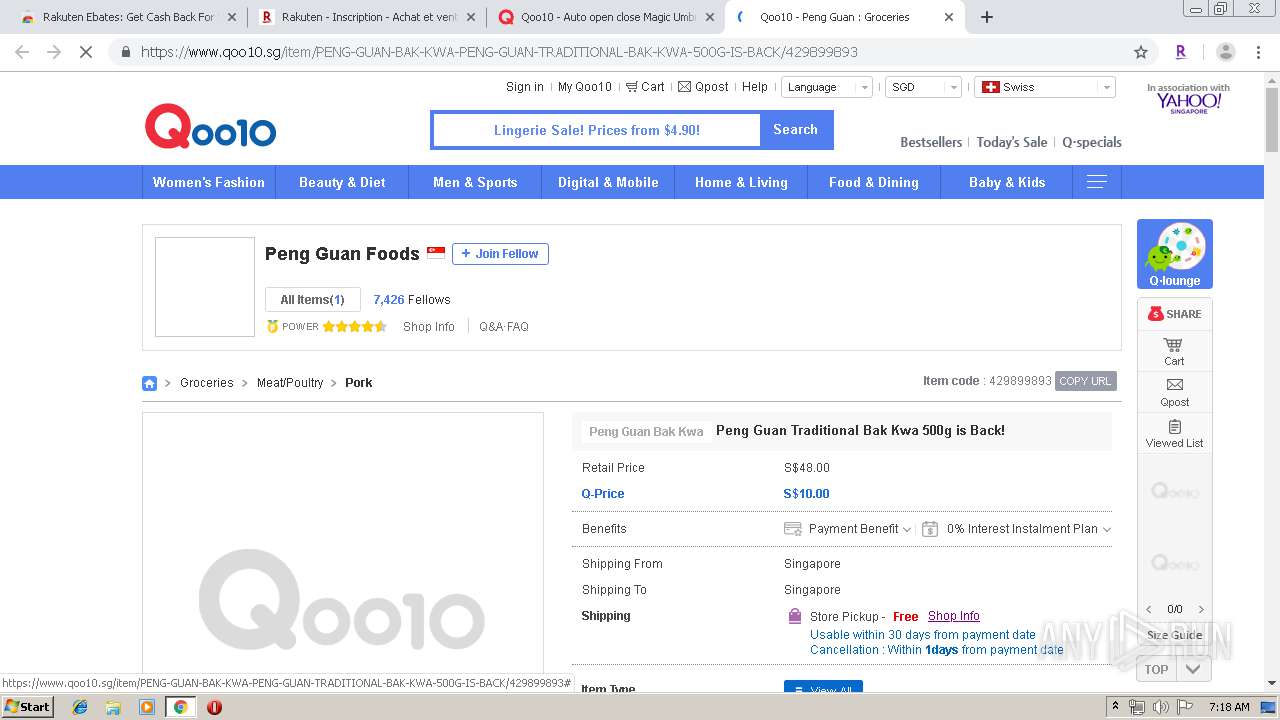Open the Chrome profile avatar
This screenshot has width=1280, height=720.
[x=1226, y=52]
